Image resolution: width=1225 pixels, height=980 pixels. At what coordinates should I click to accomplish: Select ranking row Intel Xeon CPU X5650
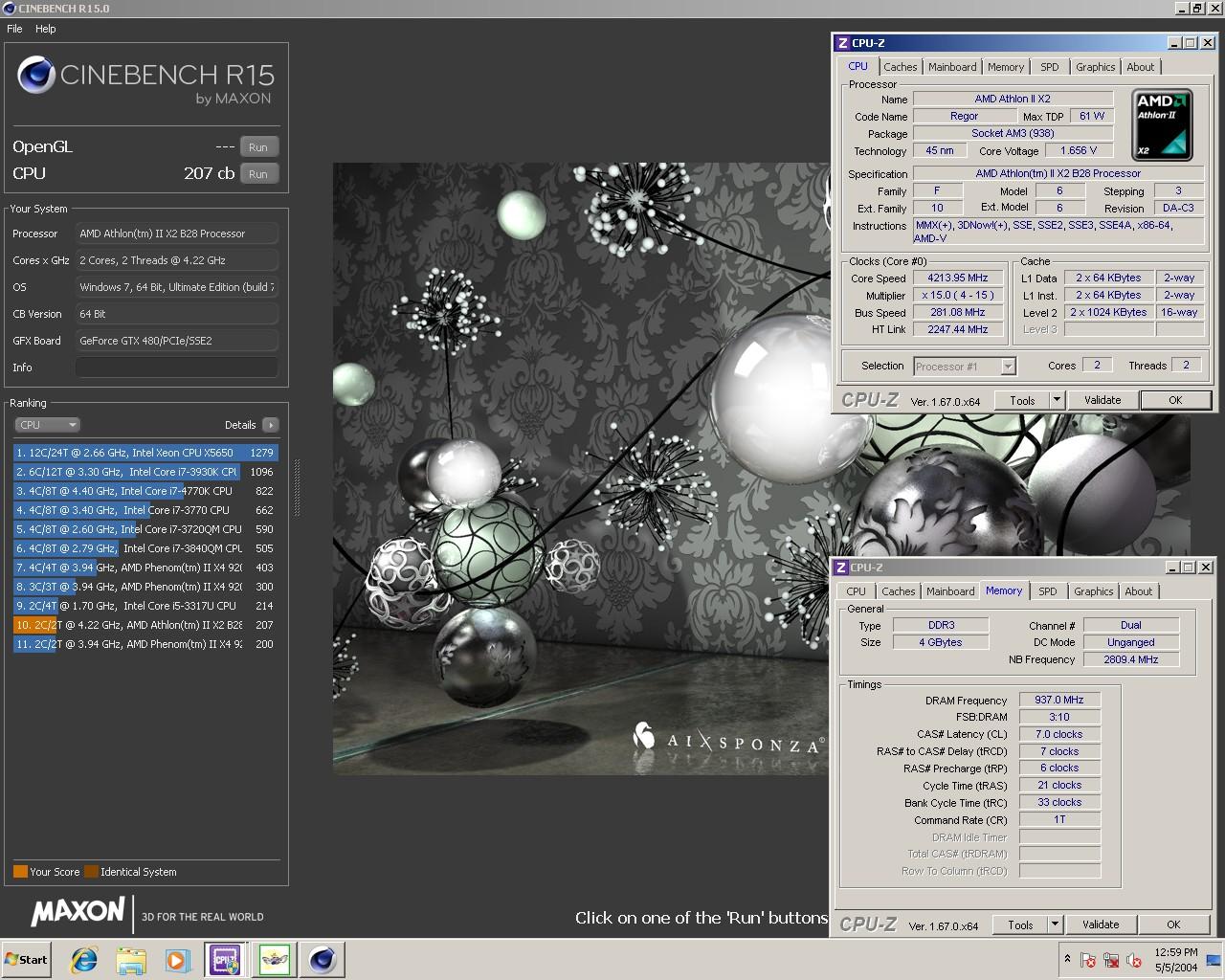(145, 453)
